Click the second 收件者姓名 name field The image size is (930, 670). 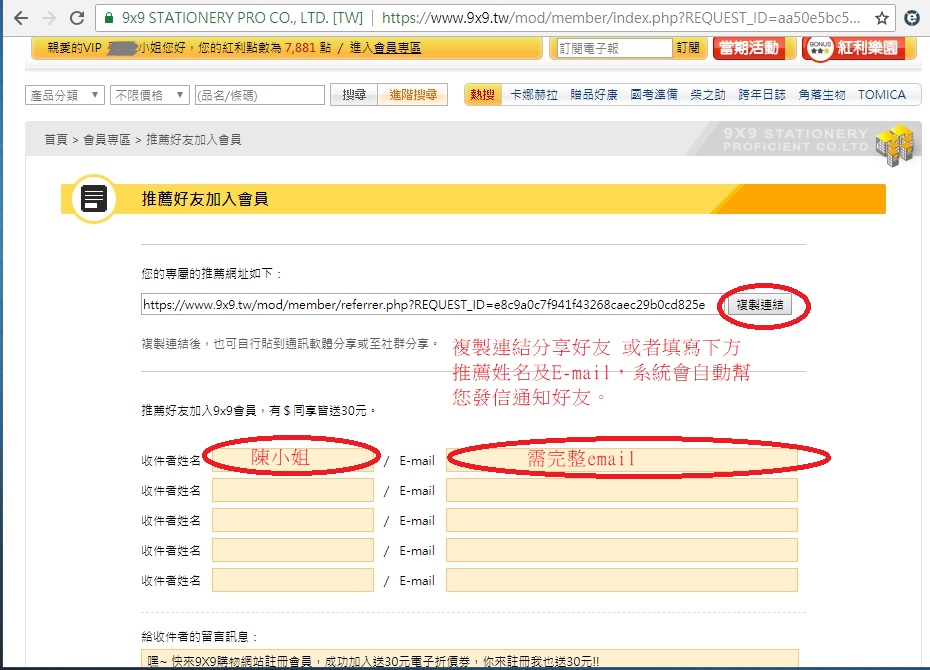pos(293,490)
